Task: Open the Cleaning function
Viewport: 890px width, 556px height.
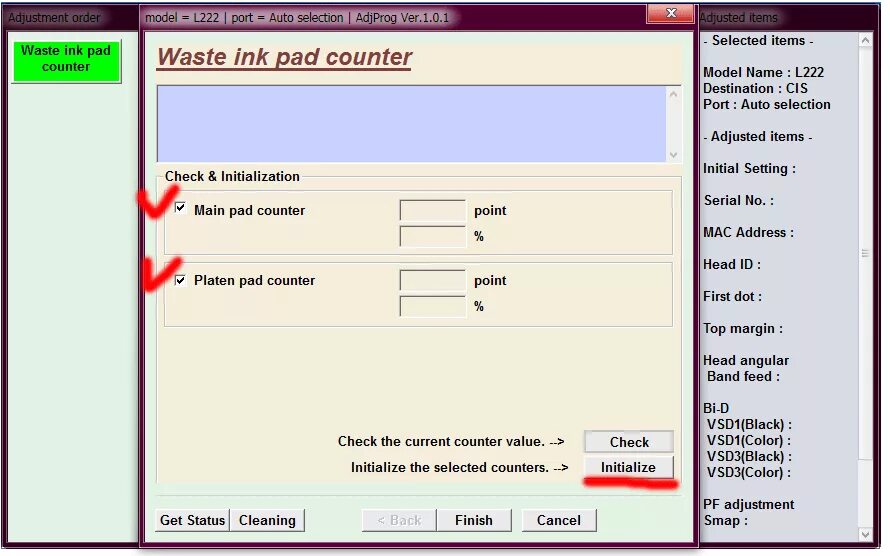Action: [267, 520]
